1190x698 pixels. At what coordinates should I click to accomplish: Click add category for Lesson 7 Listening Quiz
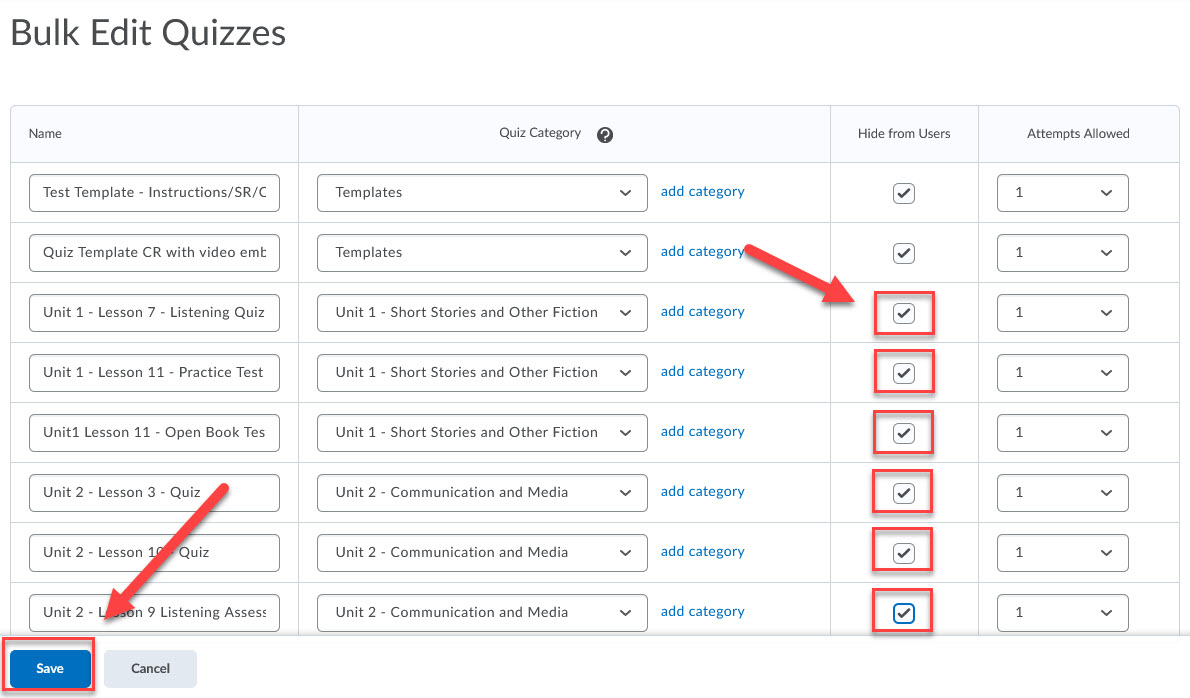point(703,312)
